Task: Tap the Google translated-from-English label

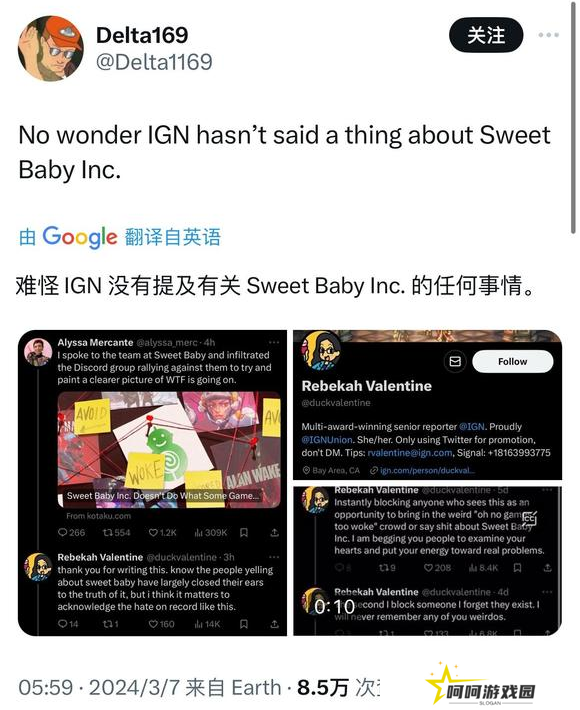Action: [120, 237]
